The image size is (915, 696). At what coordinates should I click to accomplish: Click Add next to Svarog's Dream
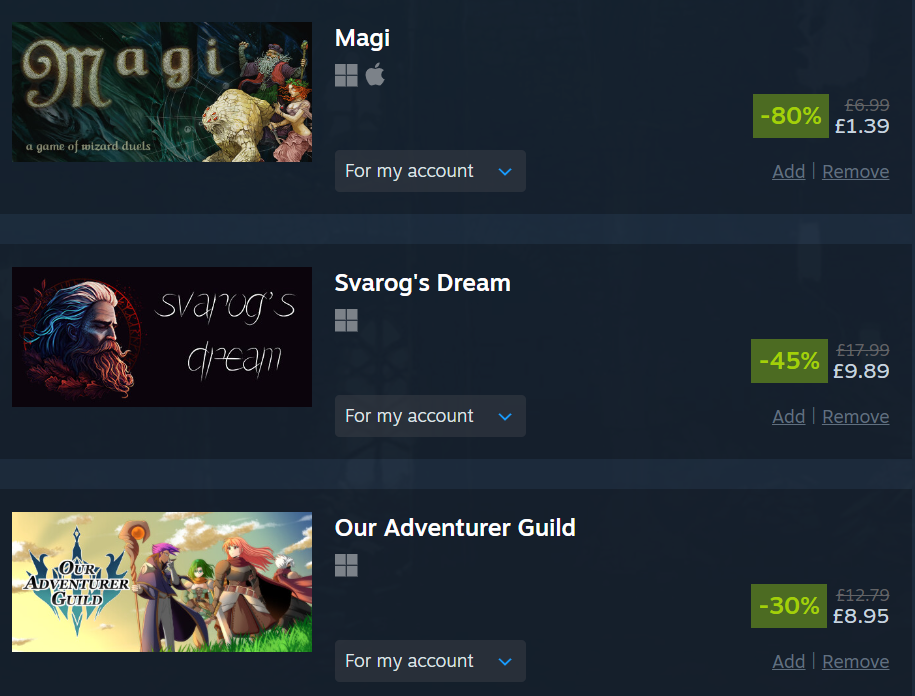[788, 417]
